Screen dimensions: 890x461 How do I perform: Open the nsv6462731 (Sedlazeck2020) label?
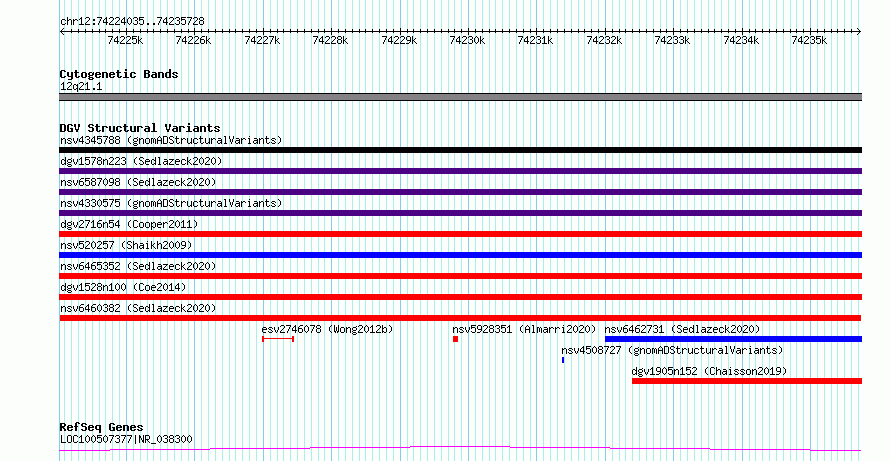pyautogui.click(x=682, y=329)
